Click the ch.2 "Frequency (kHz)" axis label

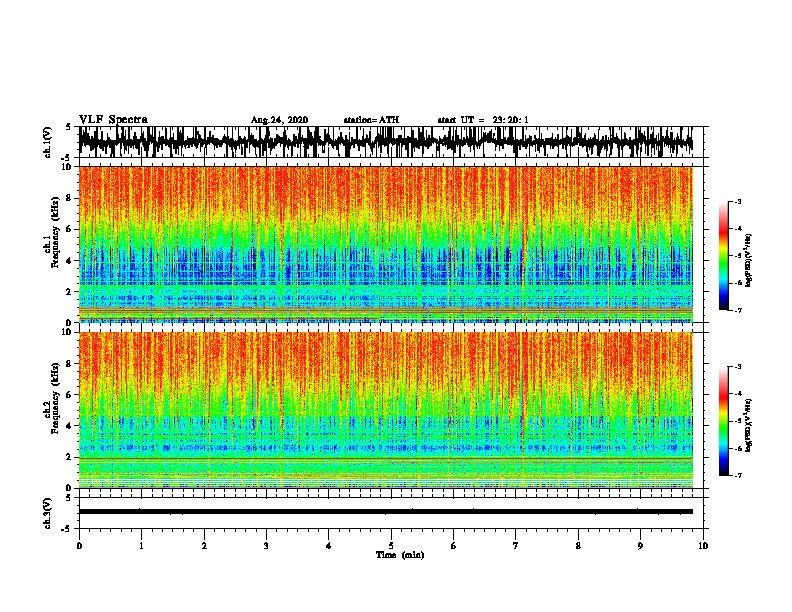click(56, 398)
